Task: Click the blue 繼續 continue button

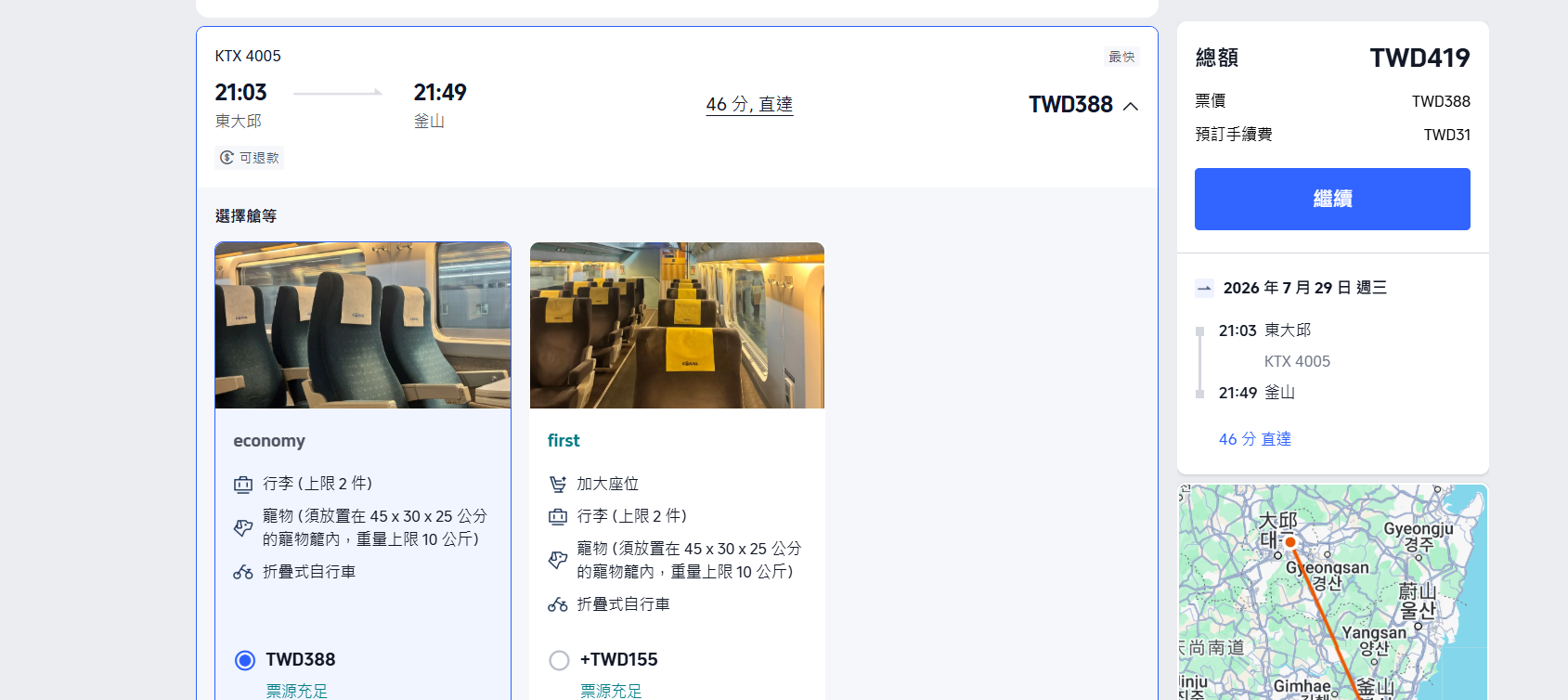Action: point(1332,199)
